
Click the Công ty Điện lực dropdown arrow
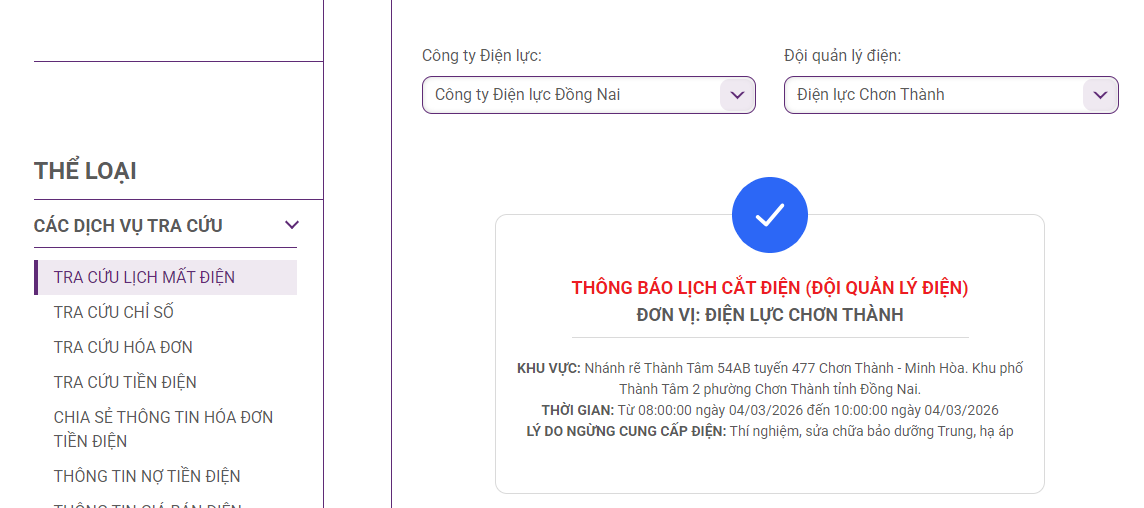tap(737, 95)
